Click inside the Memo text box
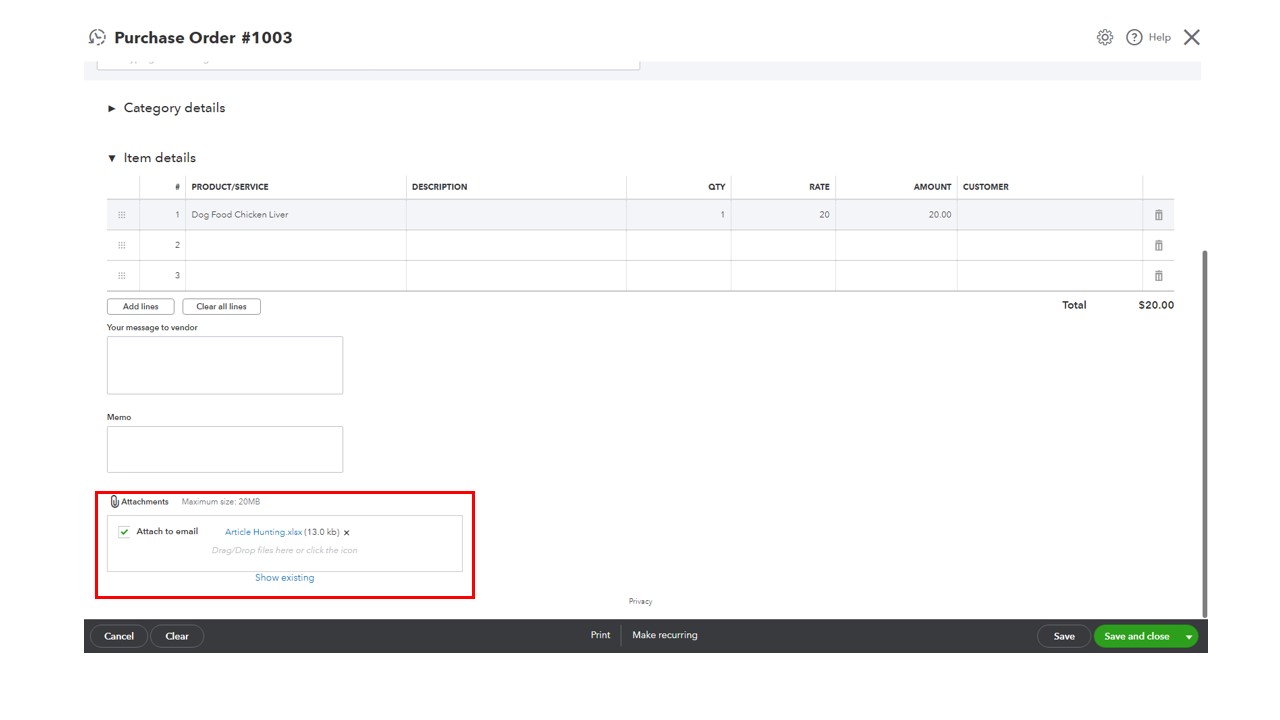The width and height of the screenshot is (1280, 720). [224, 448]
